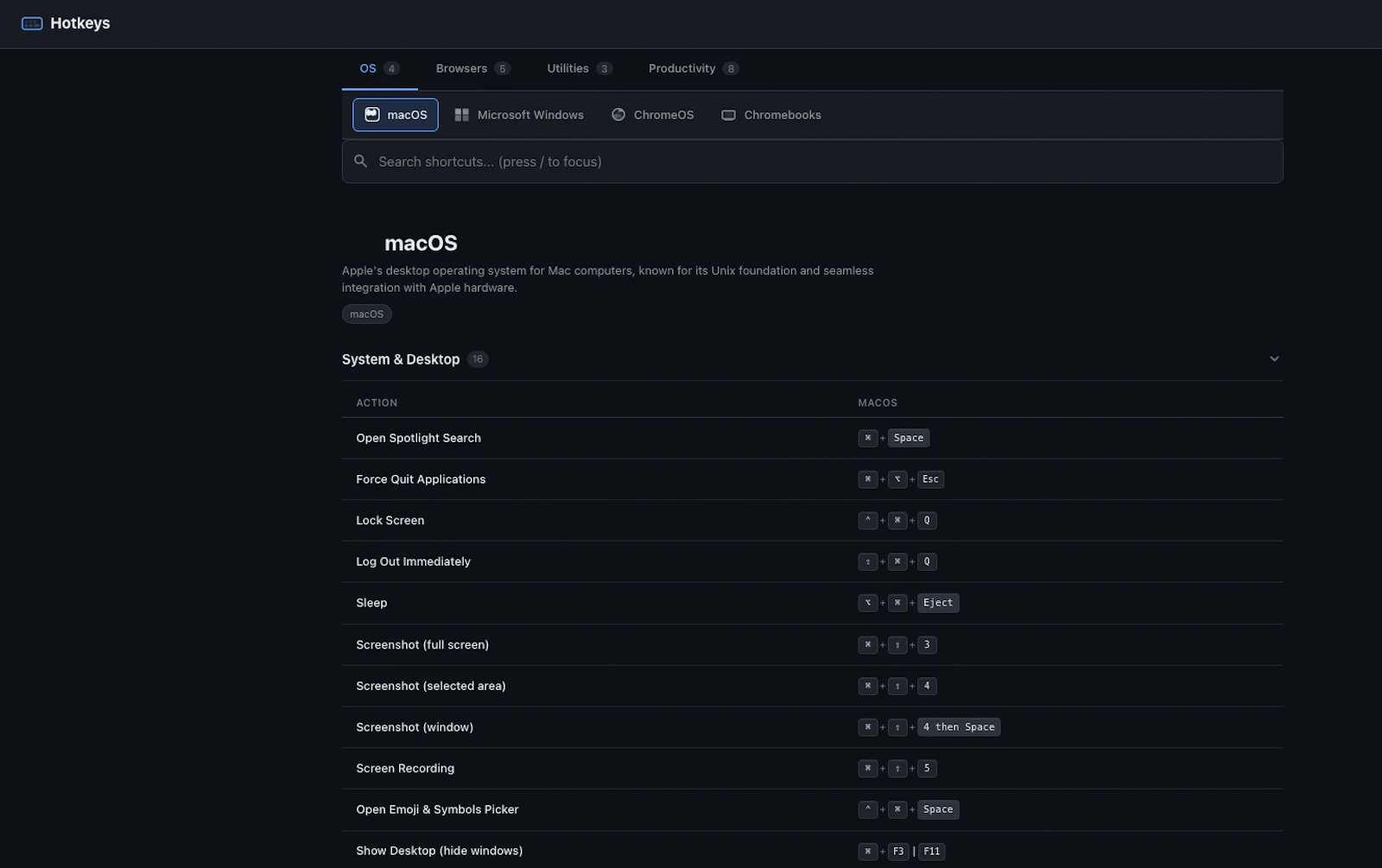The image size is (1382, 868).
Task: Select the Chromebooks platform button
Action: (770, 115)
